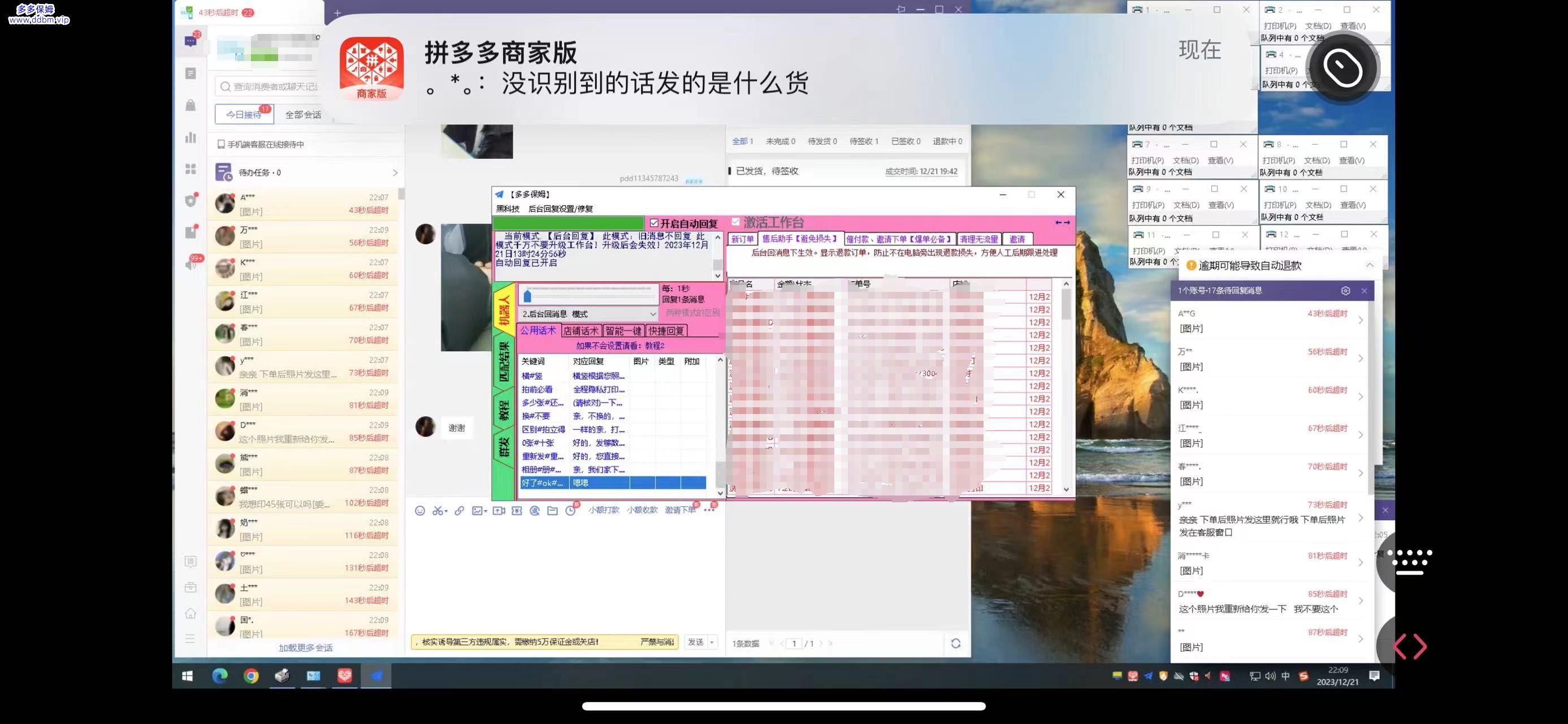This screenshot has height=724, width=1568.
Task: Click 发送 send button
Action: click(695, 642)
